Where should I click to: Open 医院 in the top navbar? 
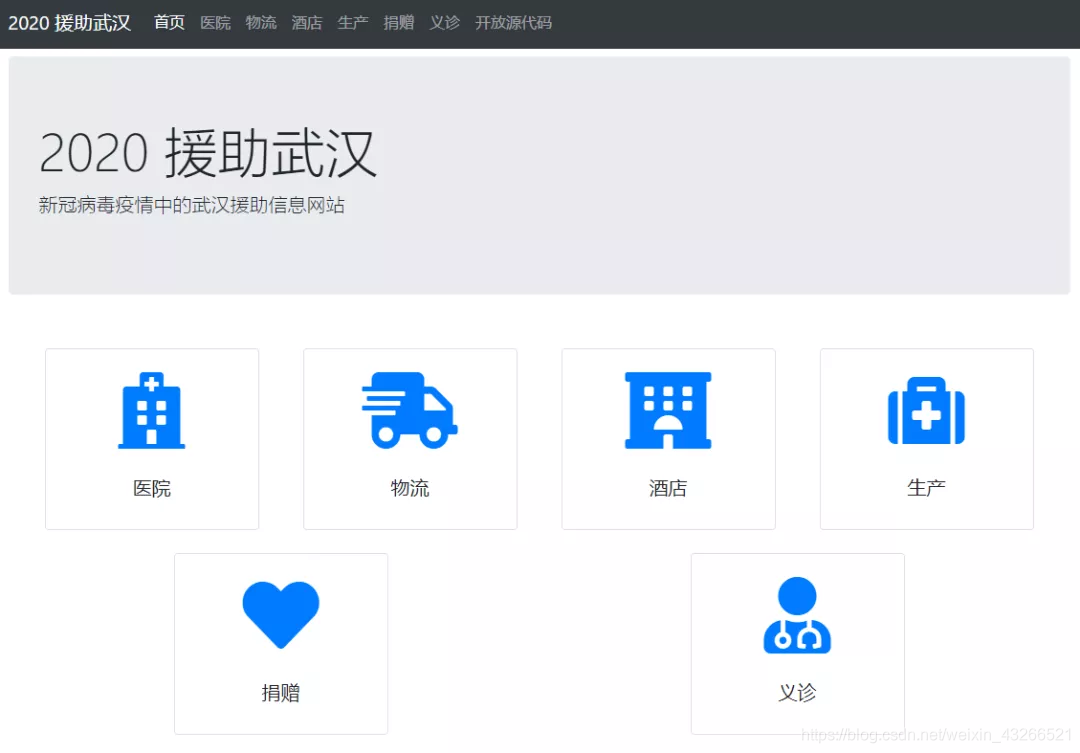tap(216, 23)
